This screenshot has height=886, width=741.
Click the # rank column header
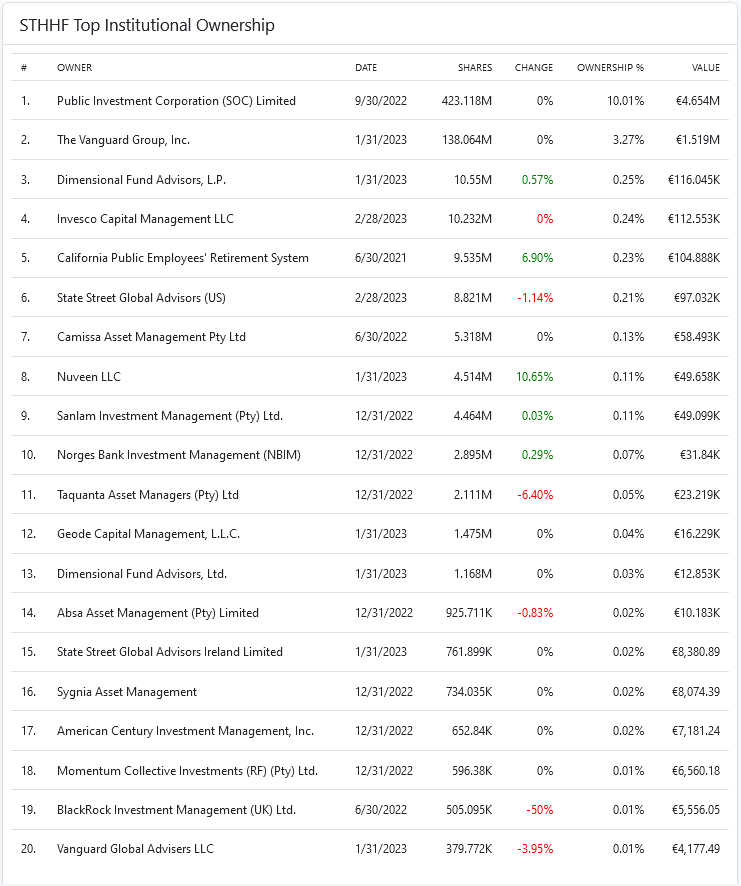[24, 68]
